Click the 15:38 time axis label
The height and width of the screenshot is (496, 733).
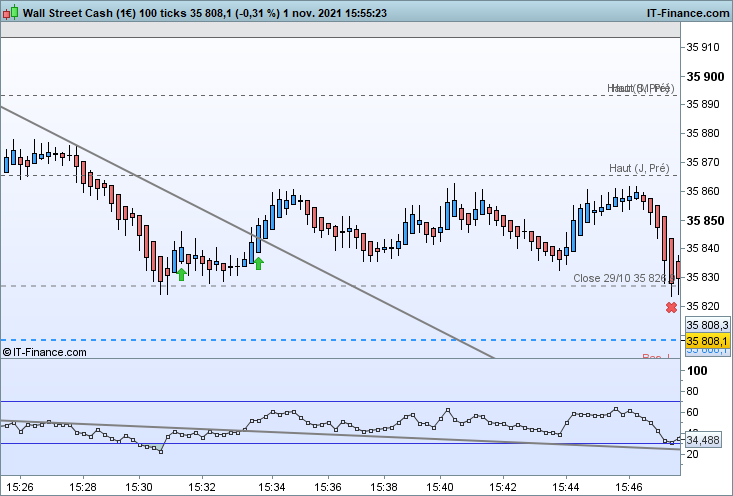[x=384, y=487]
